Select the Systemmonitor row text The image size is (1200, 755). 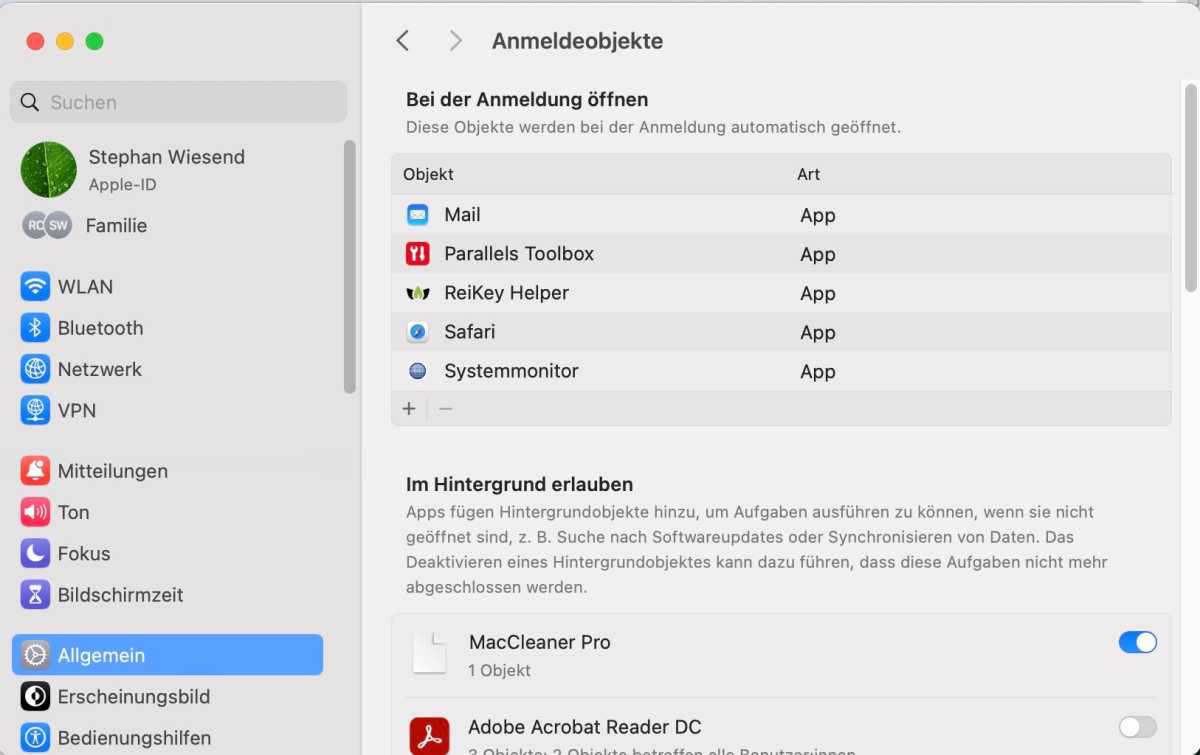click(511, 371)
